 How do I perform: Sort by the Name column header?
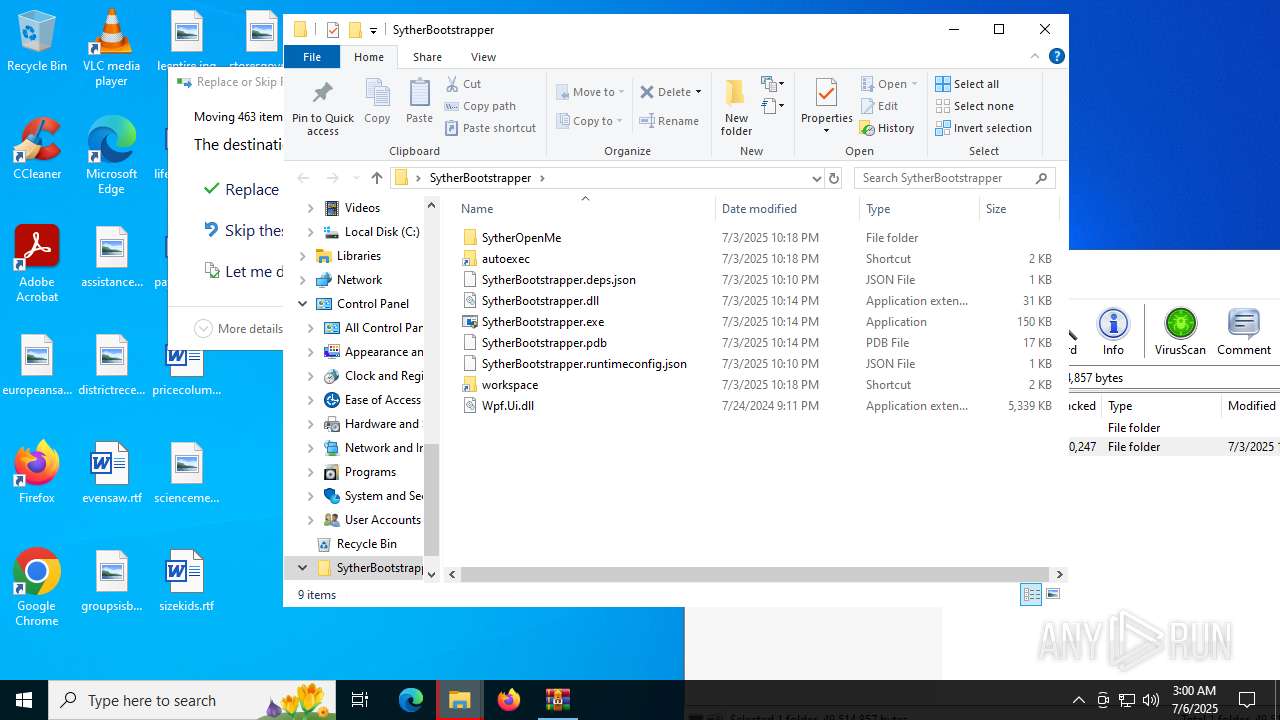tap(584, 209)
